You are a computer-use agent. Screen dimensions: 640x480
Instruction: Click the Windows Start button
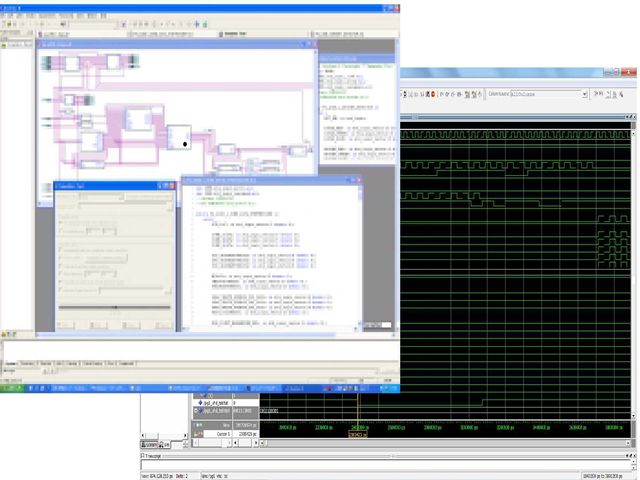point(13,388)
